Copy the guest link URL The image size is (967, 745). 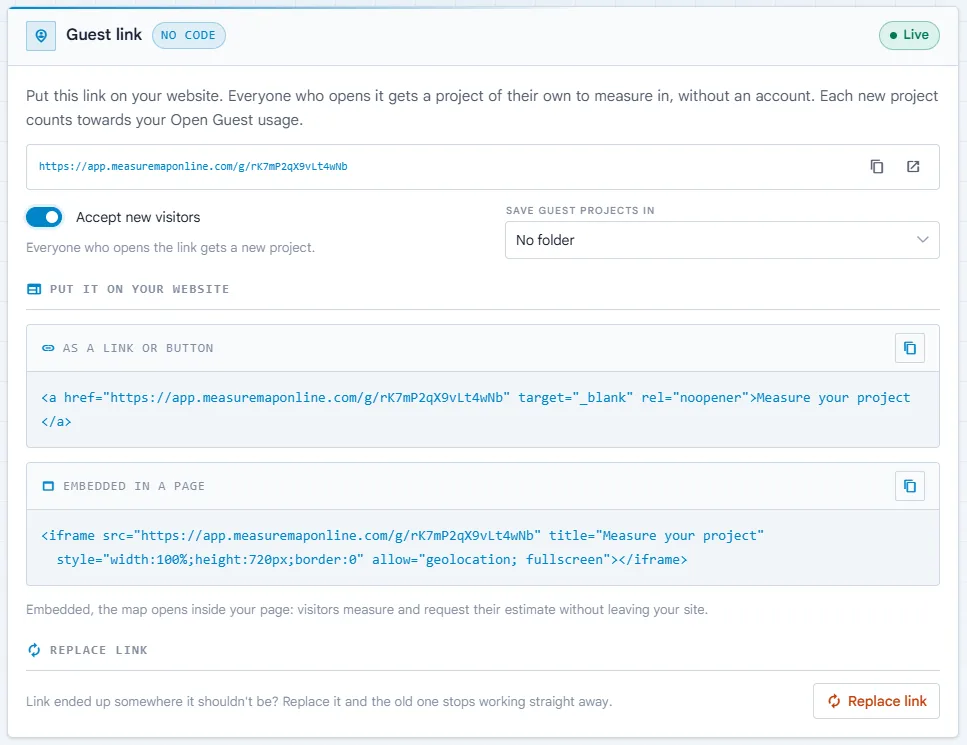(876, 167)
